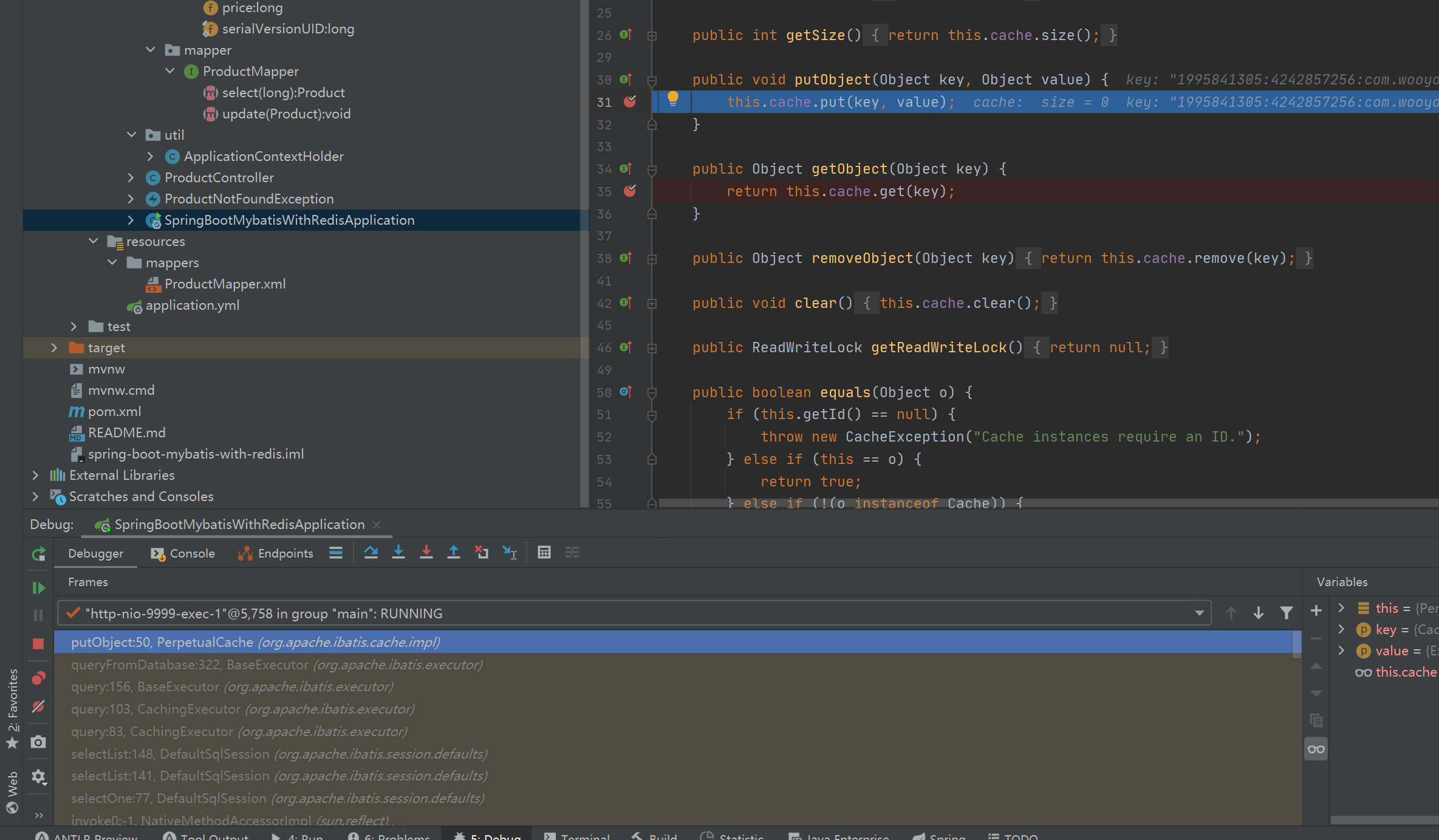Open ProductMapper.xml in project tree
The height and width of the screenshot is (840, 1439).
225,284
